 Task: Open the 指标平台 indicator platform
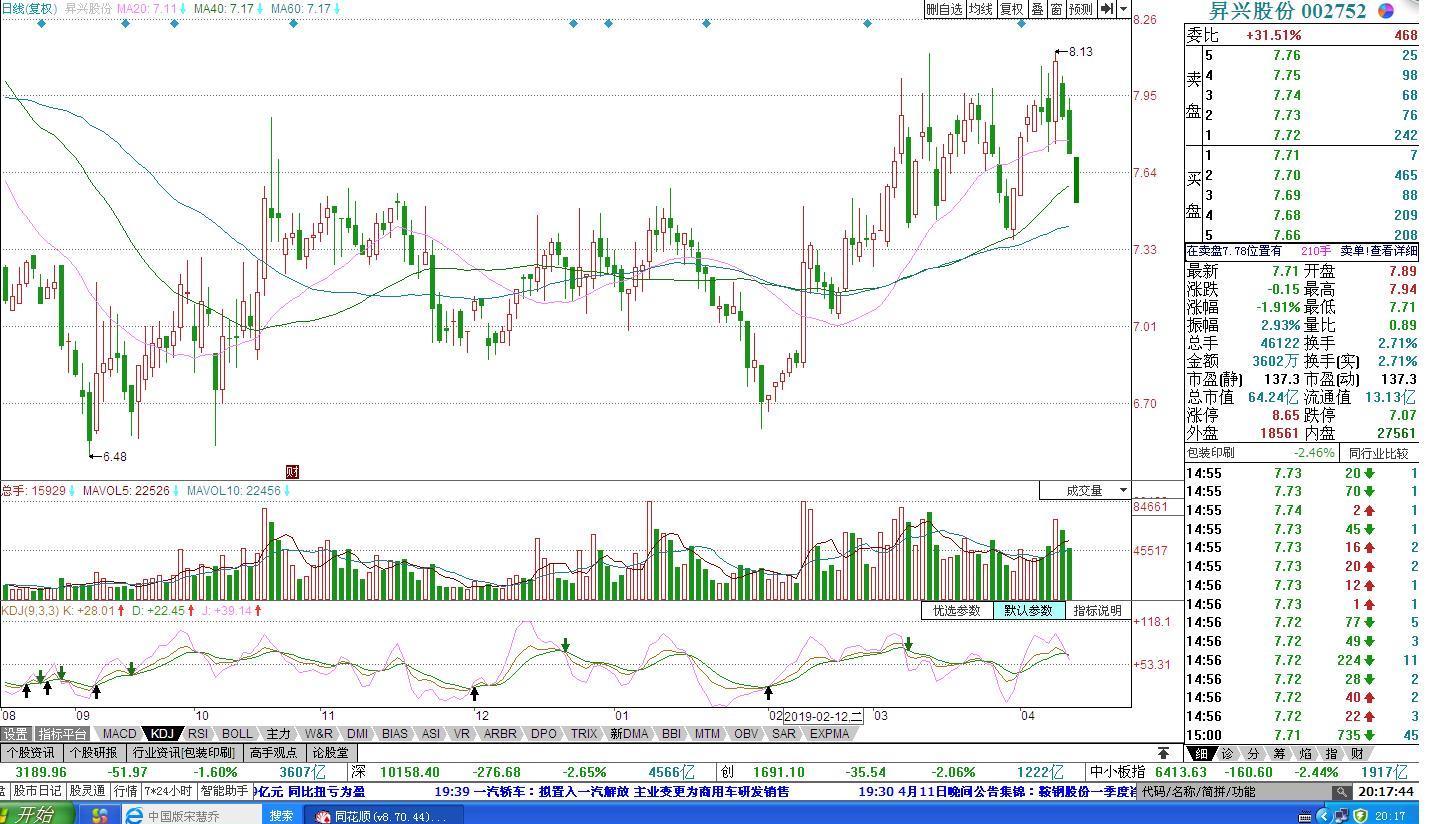(x=62, y=734)
